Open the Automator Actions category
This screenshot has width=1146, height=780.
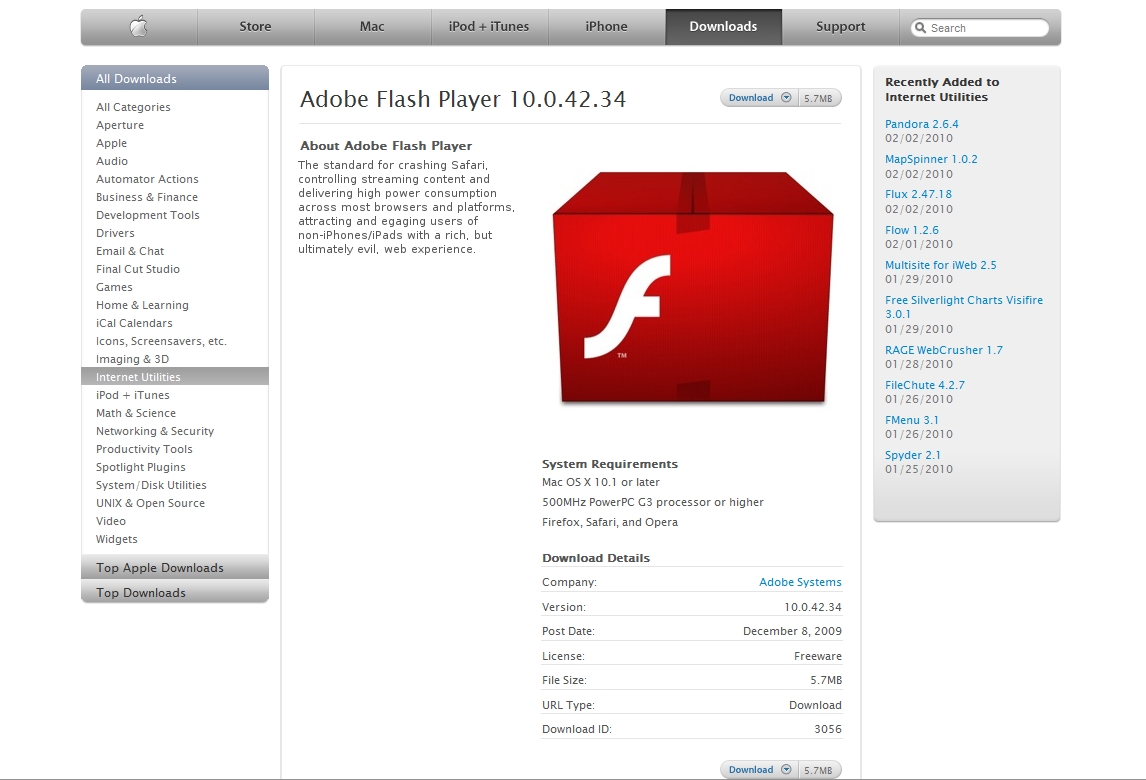pos(147,179)
